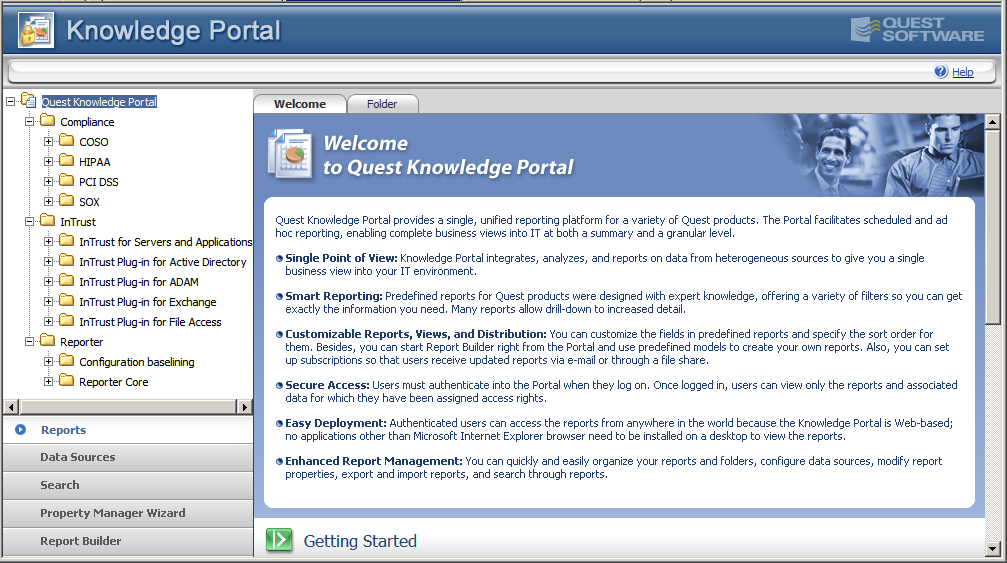The image size is (1007, 563).
Task: Click the Configuration baselining folder icon
Action: [x=67, y=360]
